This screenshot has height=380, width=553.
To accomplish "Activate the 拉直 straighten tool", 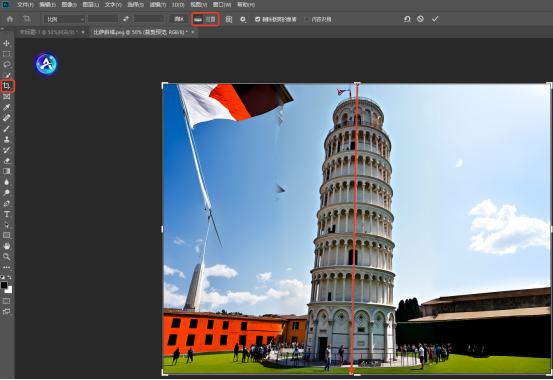I will tap(206, 19).
